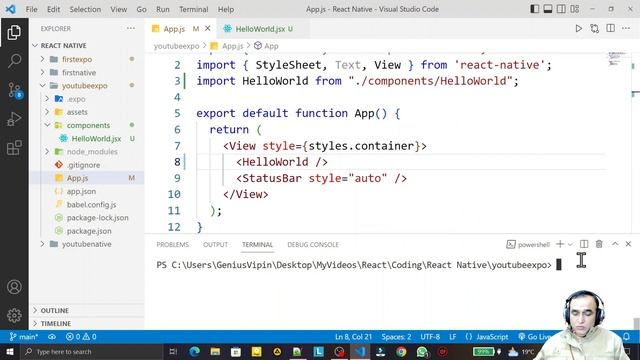
Task: Close the App.js editor tab
Action: [x=208, y=29]
